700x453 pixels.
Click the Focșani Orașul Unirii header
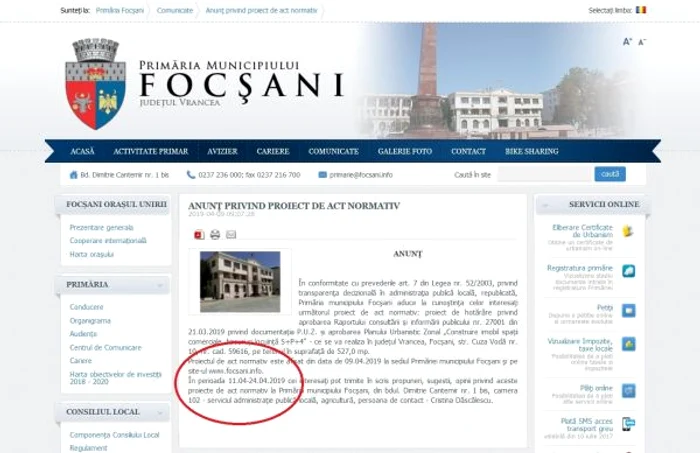116,204
